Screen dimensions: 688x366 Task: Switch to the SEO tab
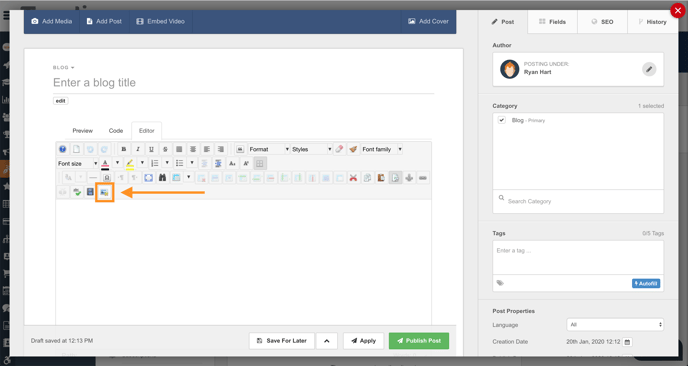(x=602, y=22)
